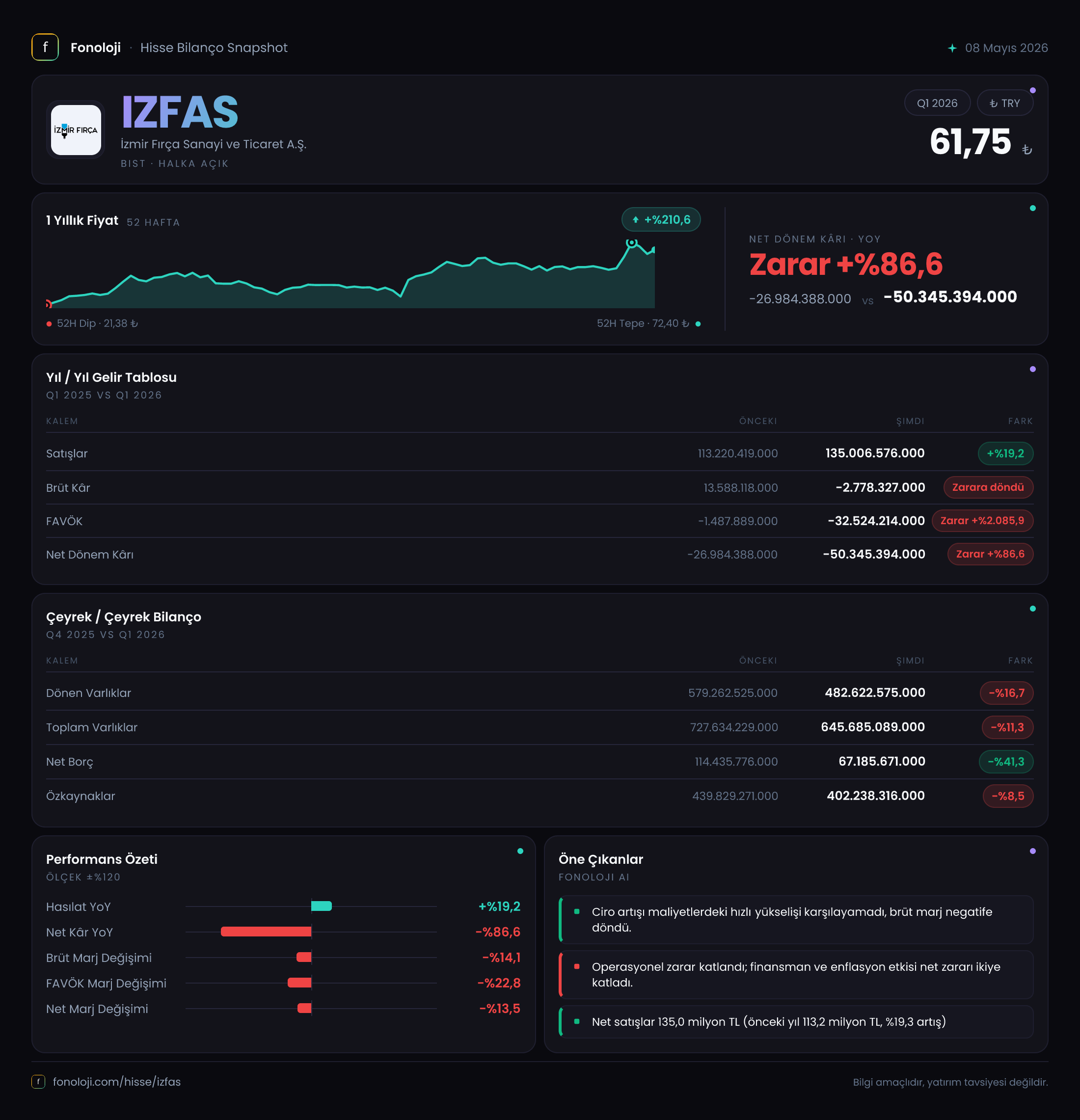Click the -2.778.327.000 gross profit value

click(x=880, y=487)
